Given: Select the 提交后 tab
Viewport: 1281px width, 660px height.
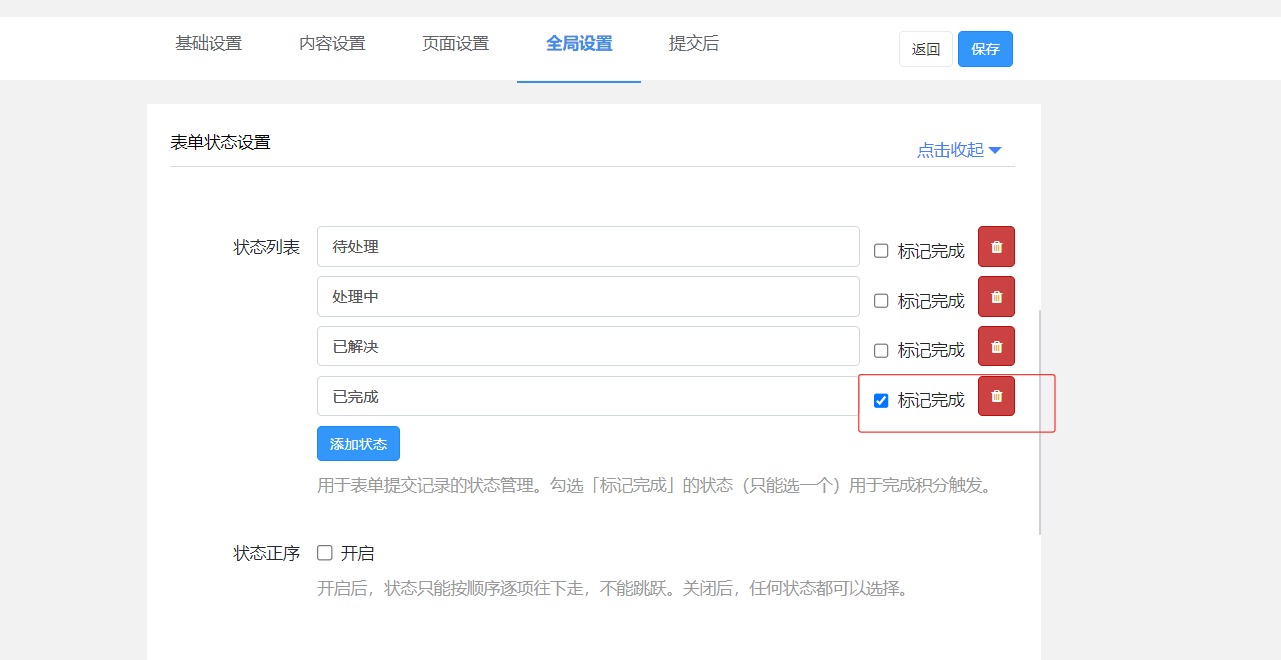Looking at the screenshot, I should 693,44.
